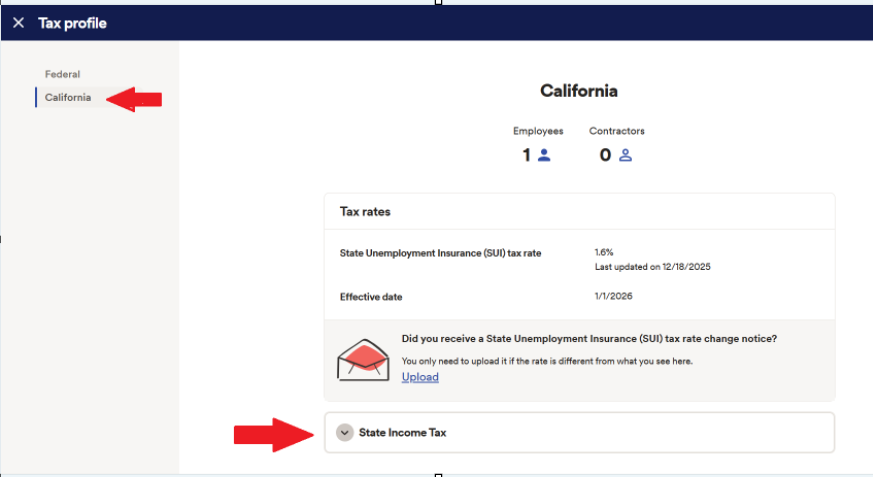Open the Federal tax section
The height and width of the screenshot is (477, 873).
62,74
